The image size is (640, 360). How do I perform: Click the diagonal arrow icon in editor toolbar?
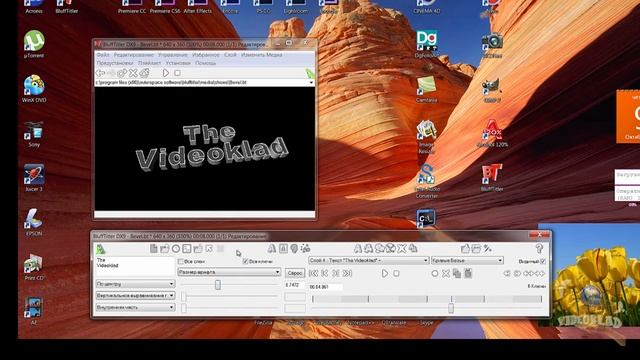point(209,249)
